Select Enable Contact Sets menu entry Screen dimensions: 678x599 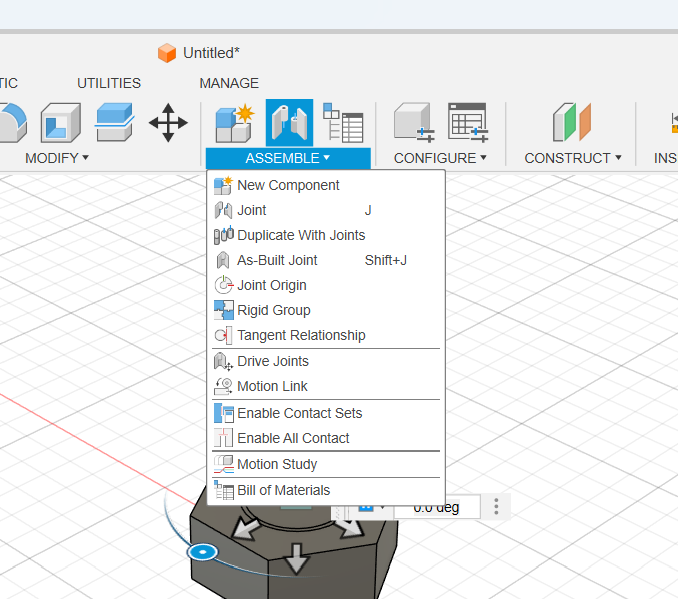pos(326,413)
